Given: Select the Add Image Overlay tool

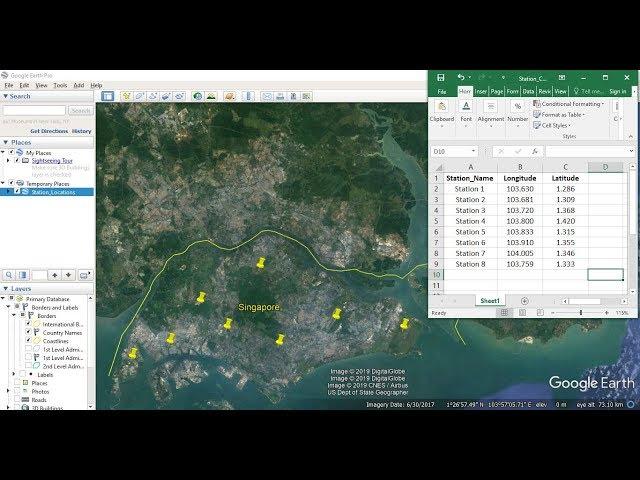Looking at the screenshot, I should click(166, 96).
